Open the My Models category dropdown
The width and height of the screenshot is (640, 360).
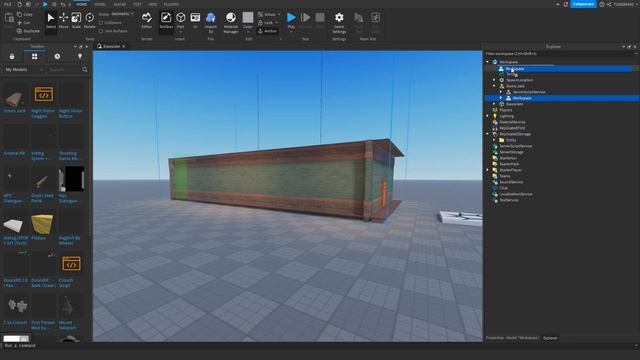pos(24,70)
